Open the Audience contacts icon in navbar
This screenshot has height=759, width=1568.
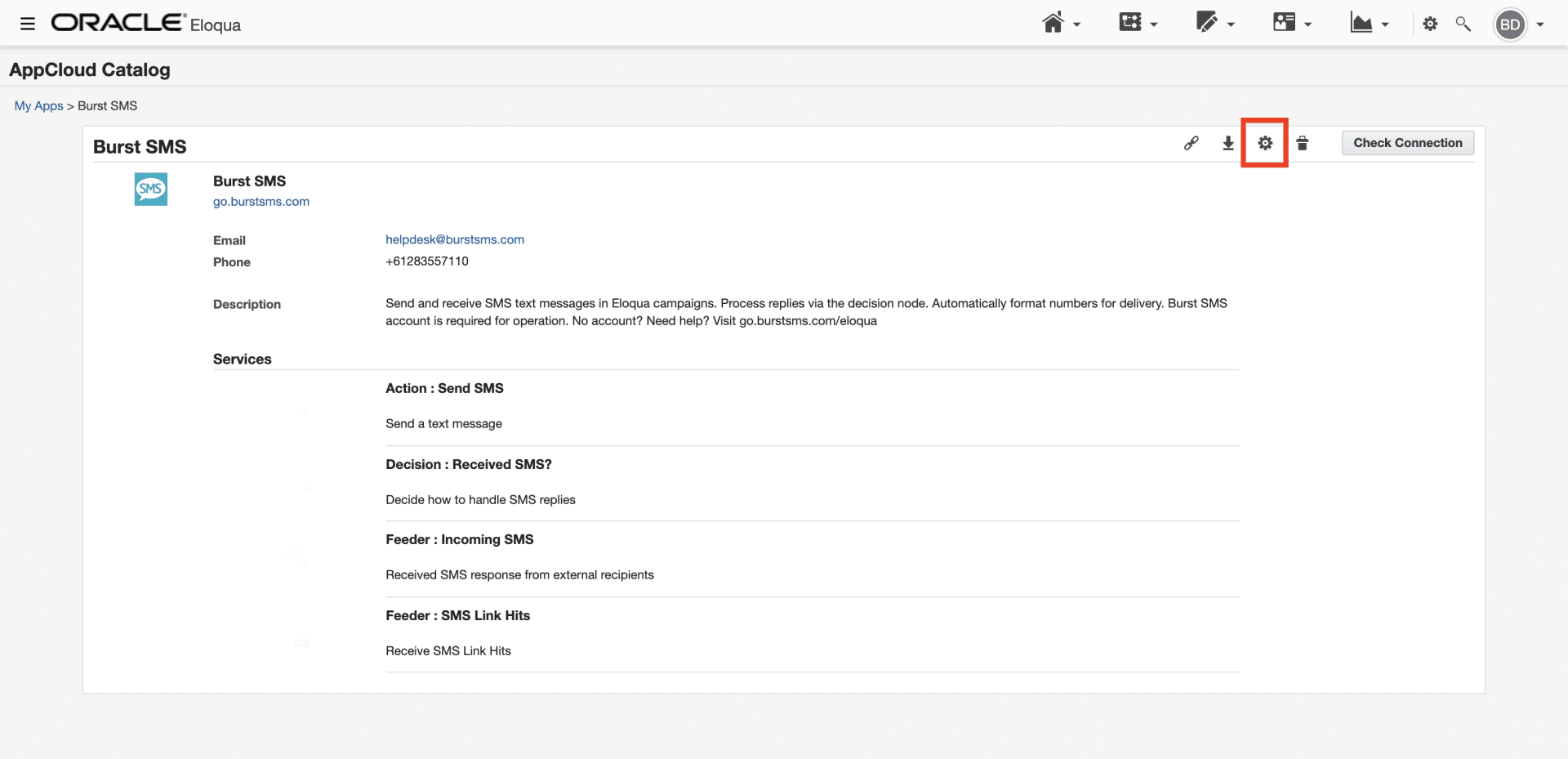tap(1284, 22)
